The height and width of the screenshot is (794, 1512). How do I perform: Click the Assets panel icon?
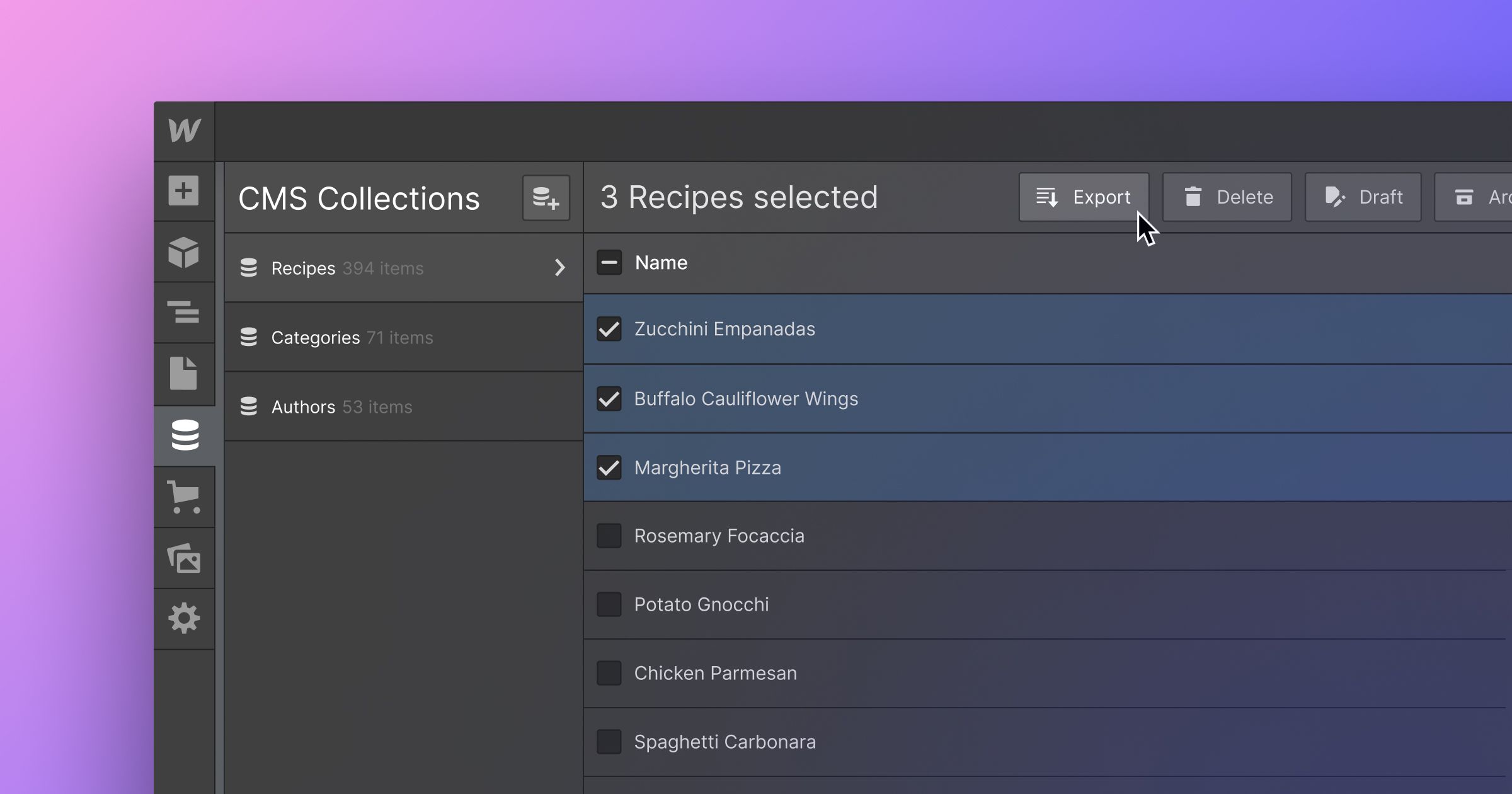pos(185,557)
